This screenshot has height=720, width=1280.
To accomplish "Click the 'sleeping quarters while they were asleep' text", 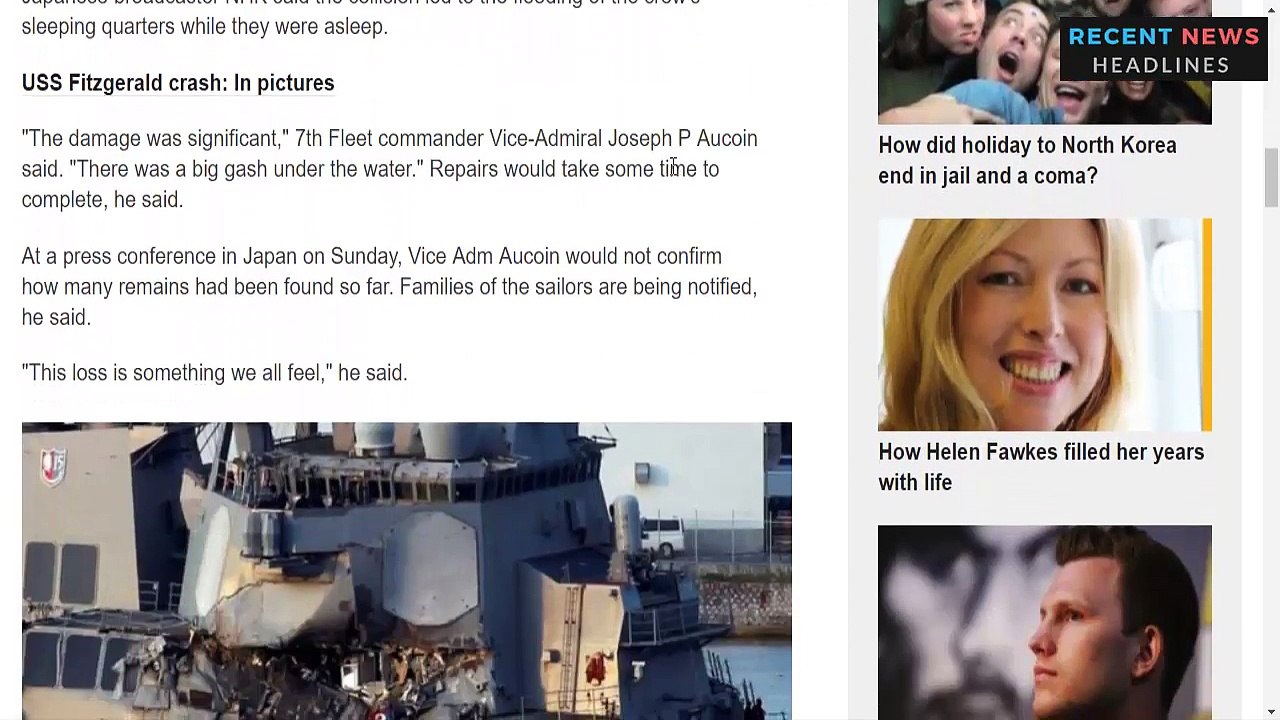I will 205,27.
